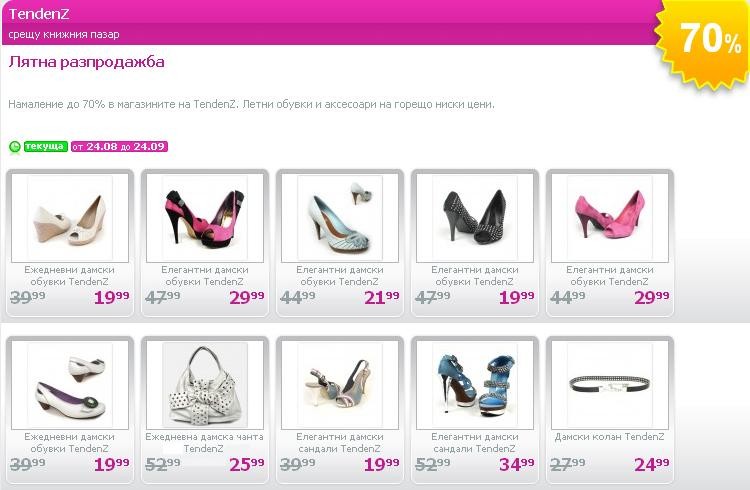Click the 21.99 price of light blue heels
This screenshot has width=750, height=490.
coord(382,297)
